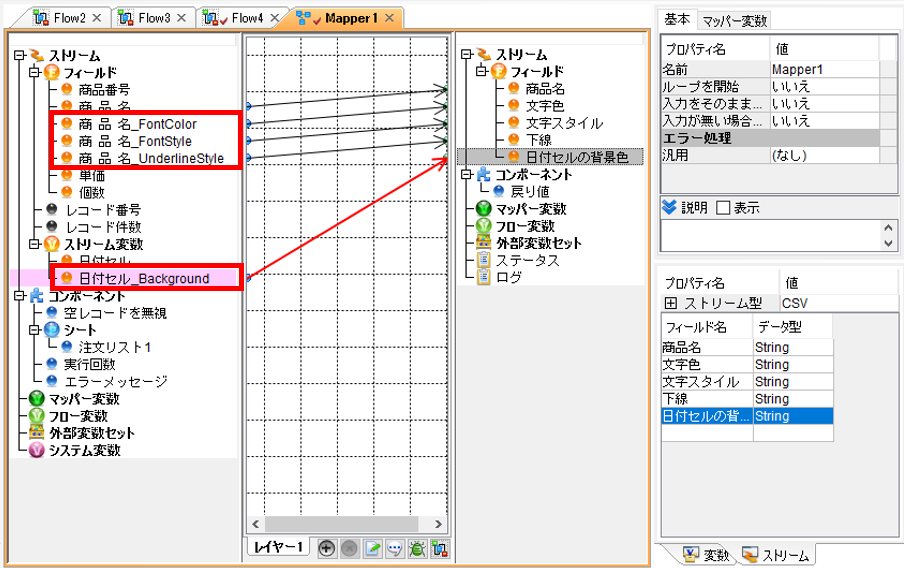This screenshot has height=568, width=904.
Task: Close the Mapper1 tab
Action: 389,18
